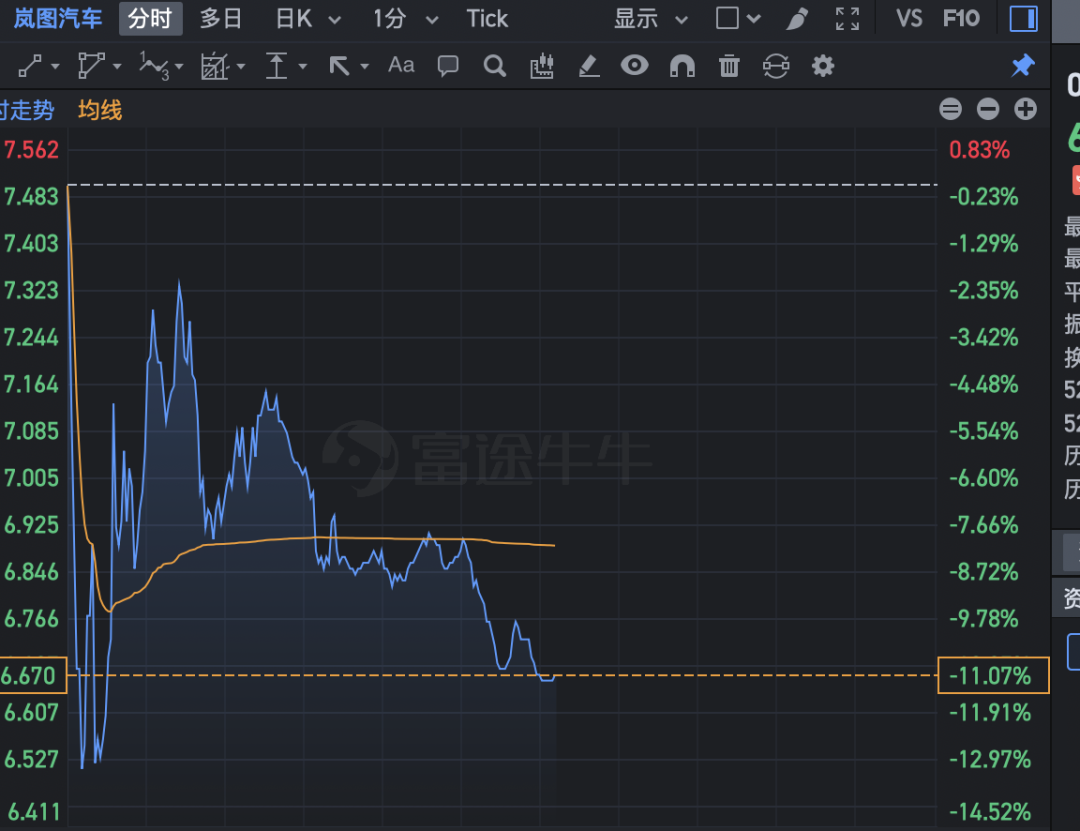Screen dimensions: 1080x831
Task: Click the paintbrush draw icon
Action: [797, 19]
